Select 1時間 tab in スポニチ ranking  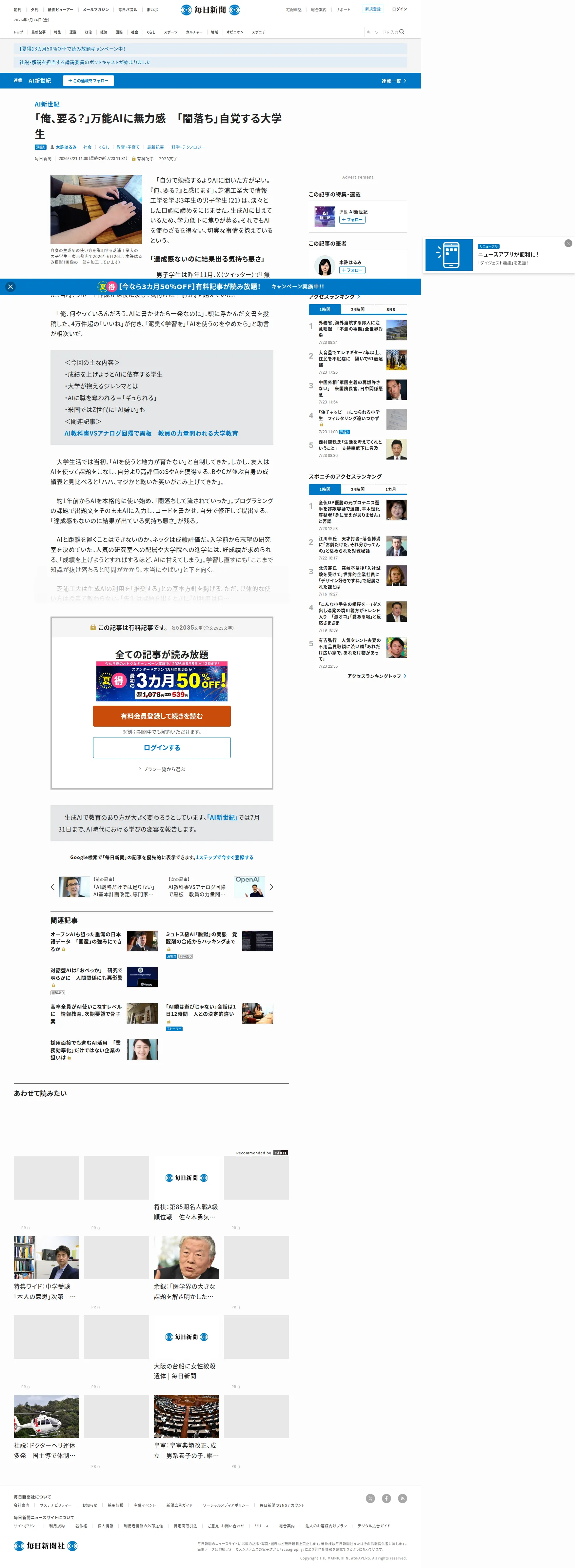coord(325,489)
